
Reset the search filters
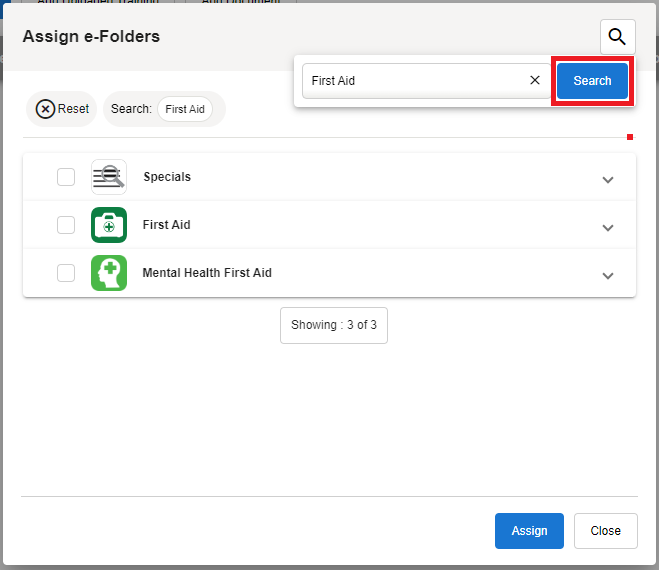[x=62, y=109]
